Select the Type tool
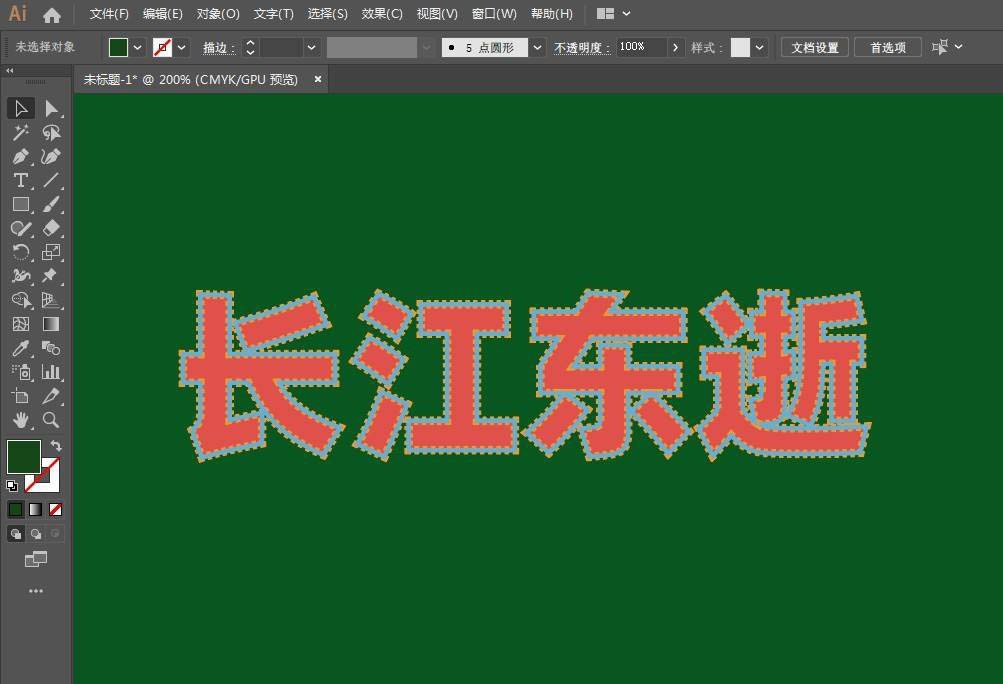The height and width of the screenshot is (684, 1003). [20, 180]
